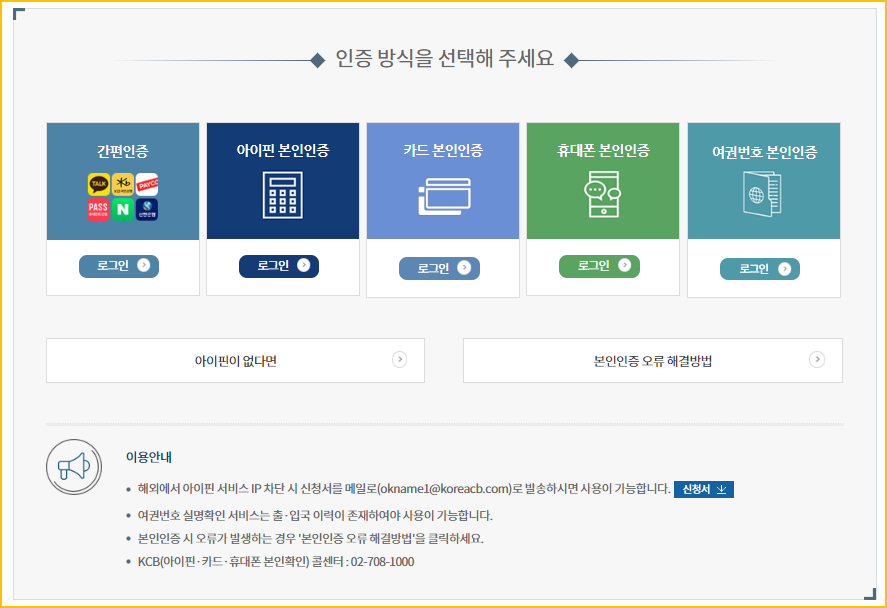This screenshot has width=887, height=608.
Task: Download the 신청서 application form
Action: [x=703, y=489]
